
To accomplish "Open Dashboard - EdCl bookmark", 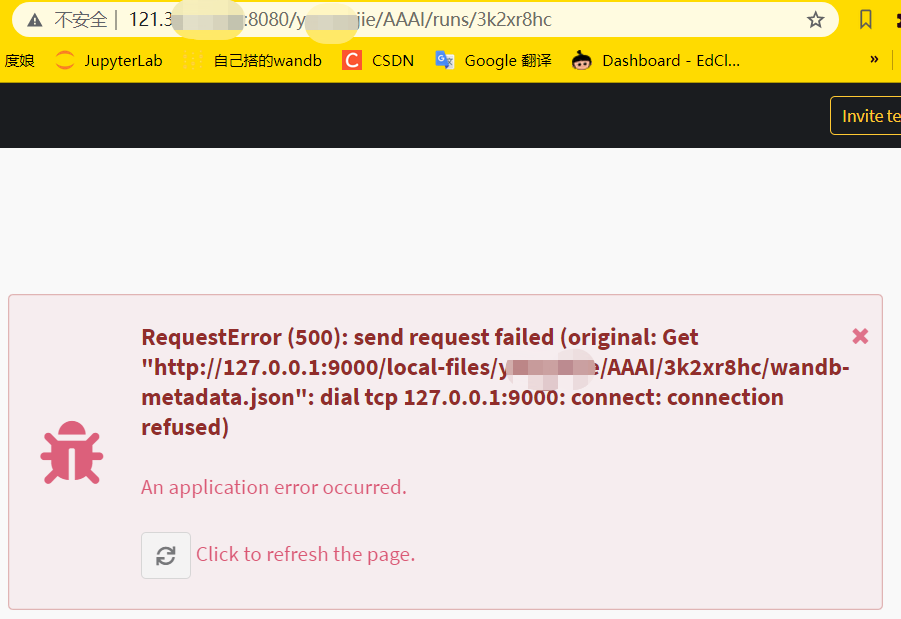I will pyautogui.click(x=653, y=60).
